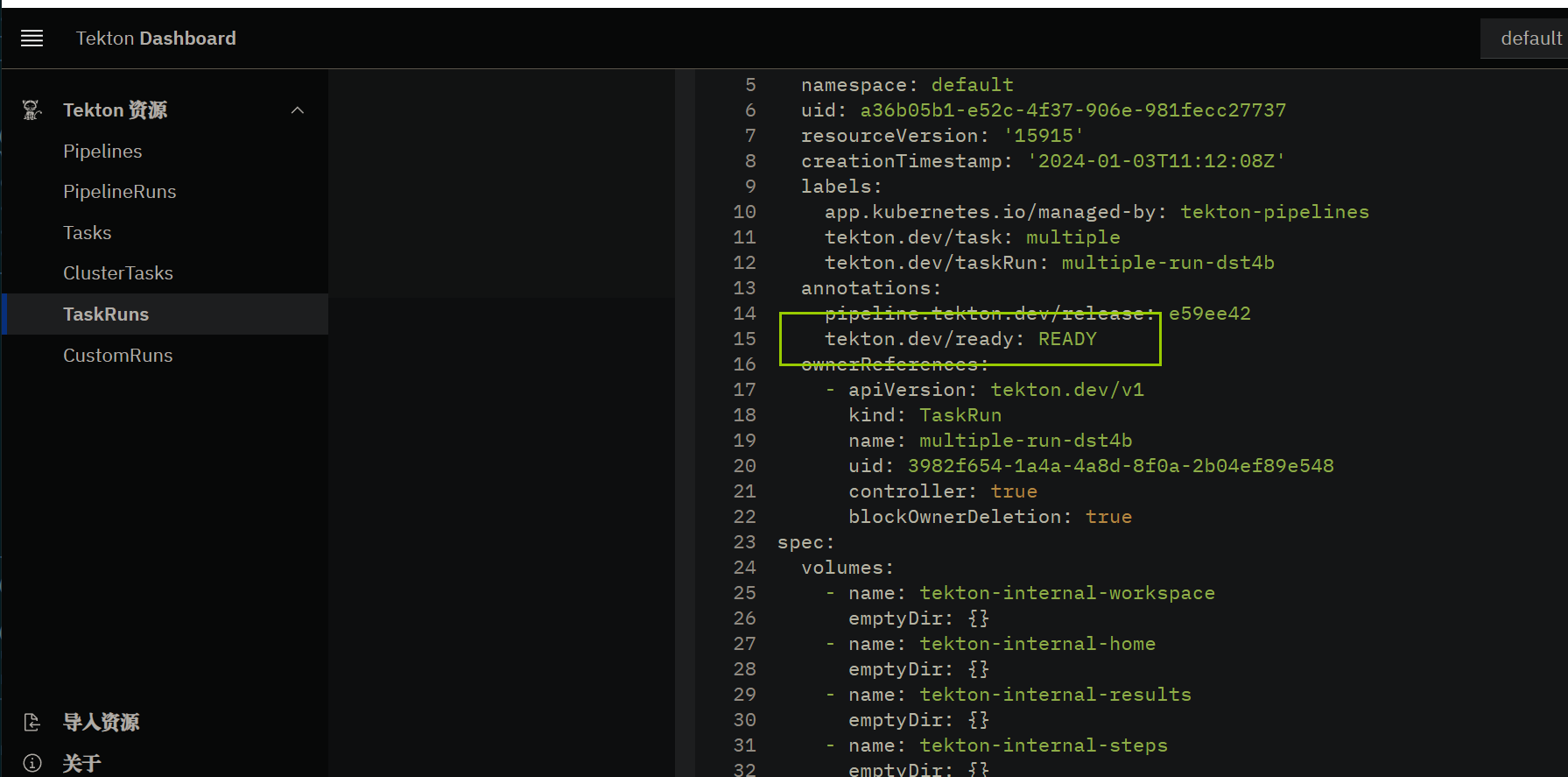This screenshot has width=1568, height=777.
Task: Click the labels: key on line 9
Action: click(x=841, y=187)
